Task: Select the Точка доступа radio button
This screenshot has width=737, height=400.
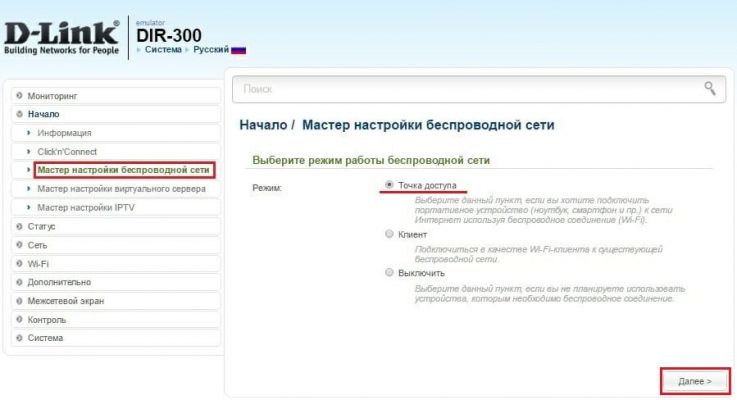Action: pos(389,185)
